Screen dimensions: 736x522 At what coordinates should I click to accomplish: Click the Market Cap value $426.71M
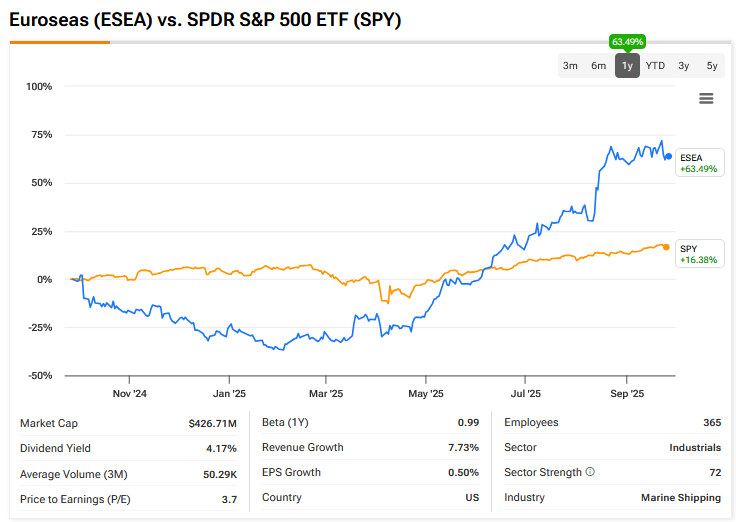[212, 423]
